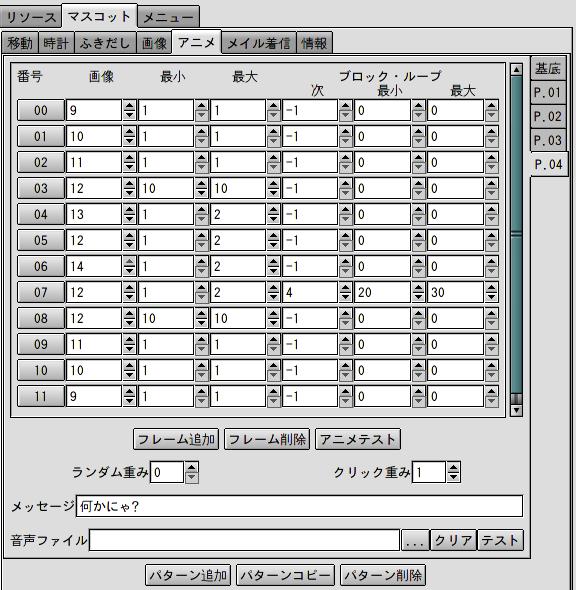Switch to ふきだし tab
The image size is (576, 590).
pyautogui.click(x=105, y=43)
